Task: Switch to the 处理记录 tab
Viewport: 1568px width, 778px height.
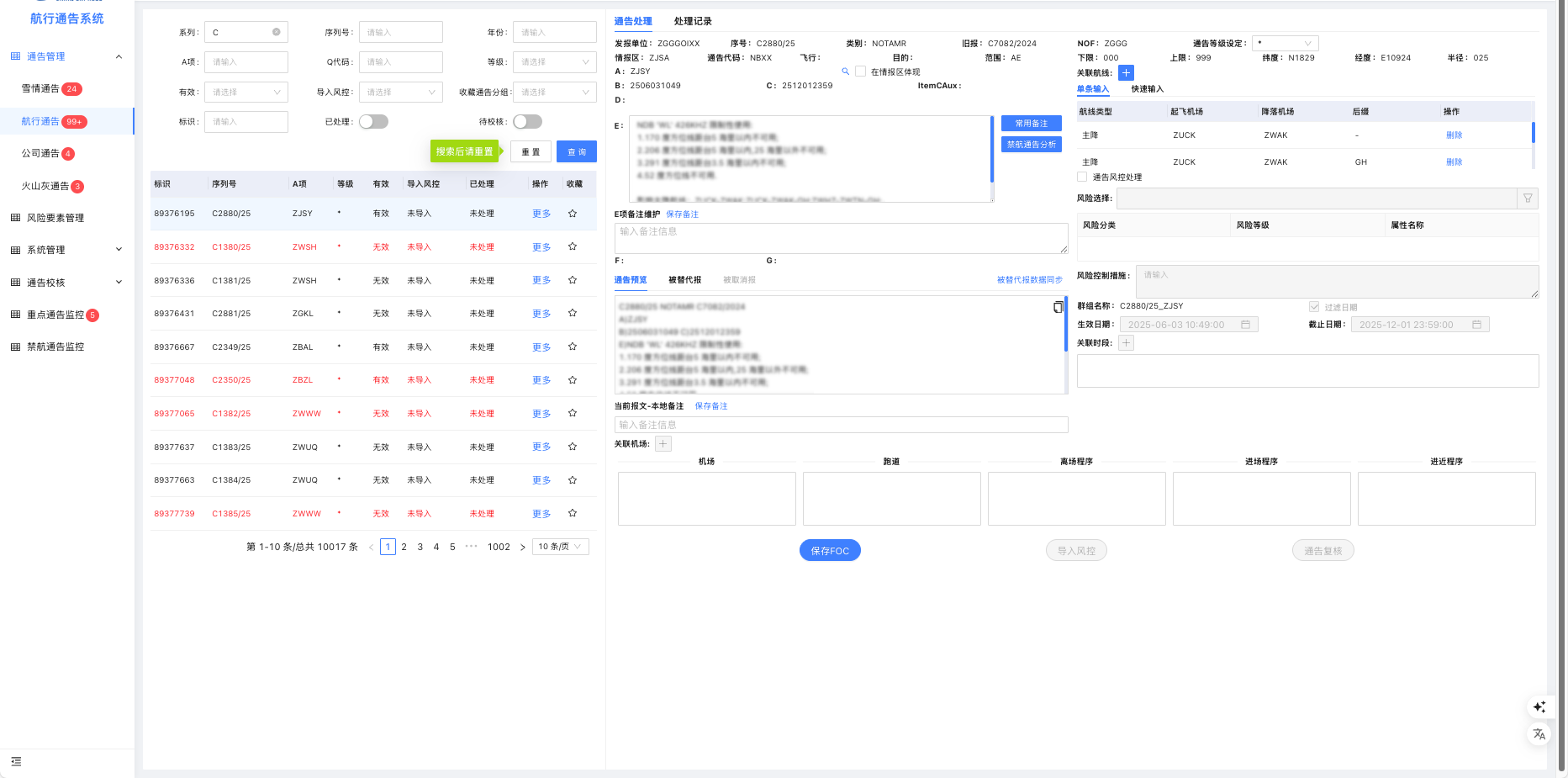Action: 694,21
